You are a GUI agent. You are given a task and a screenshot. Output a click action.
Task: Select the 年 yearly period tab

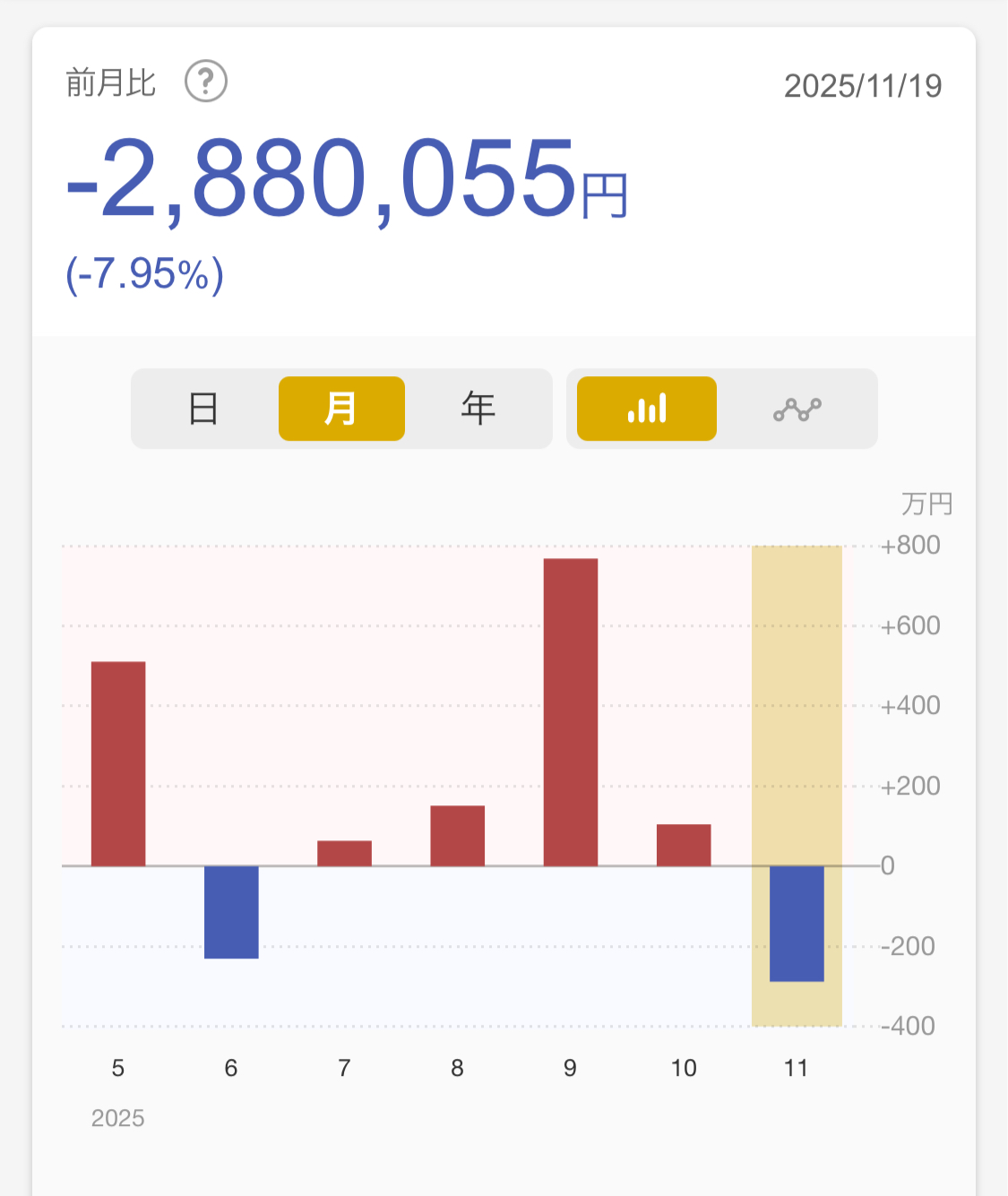(x=478, y=409)
